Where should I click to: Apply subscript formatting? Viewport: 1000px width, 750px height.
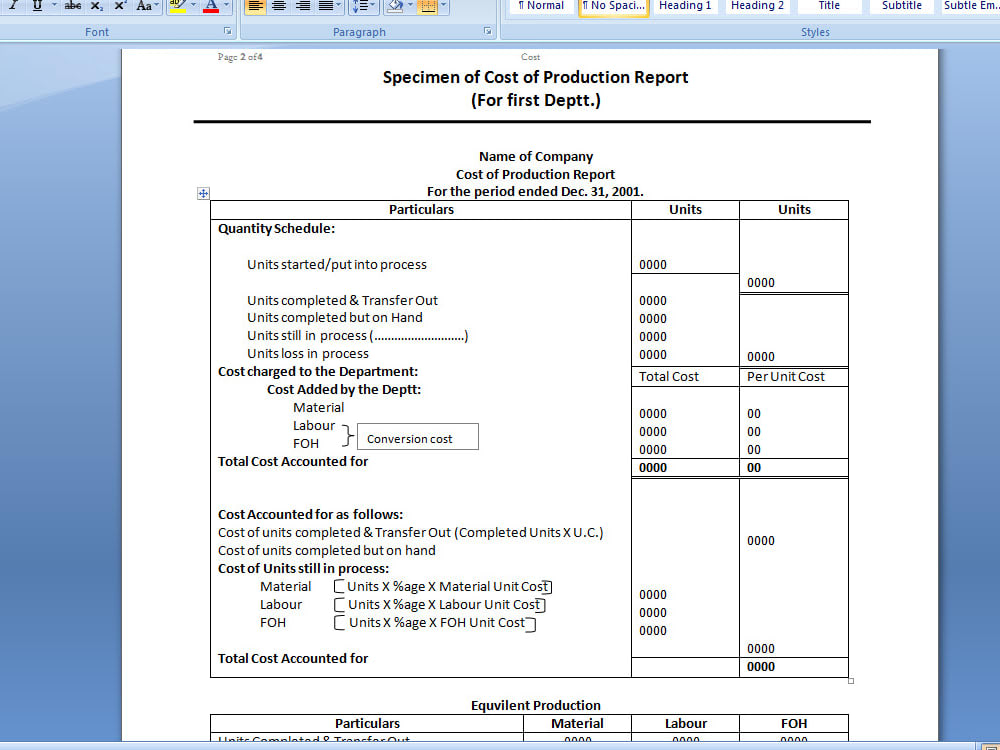(96, 5)
